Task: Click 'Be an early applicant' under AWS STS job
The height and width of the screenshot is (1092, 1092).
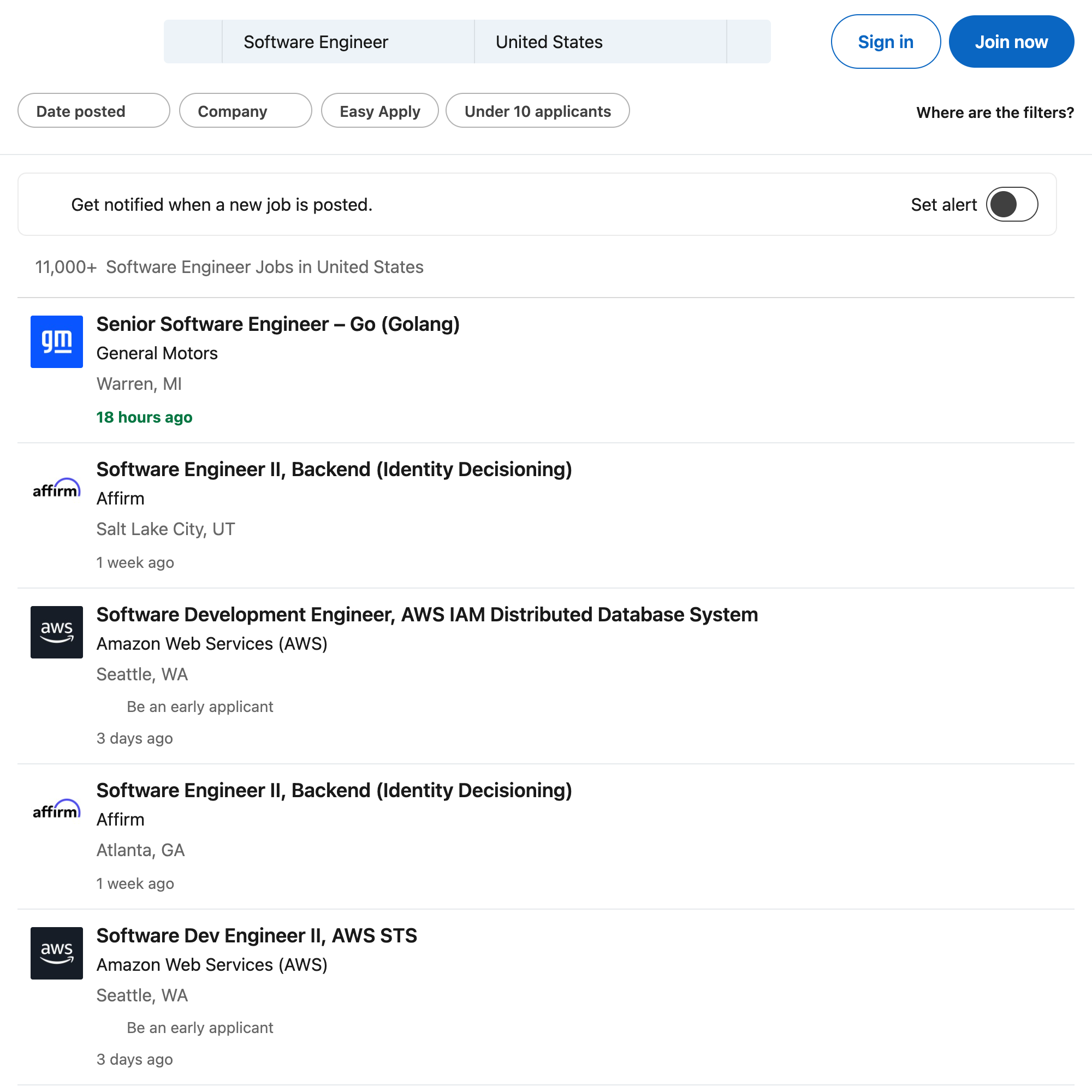Action: [199, 1028]
